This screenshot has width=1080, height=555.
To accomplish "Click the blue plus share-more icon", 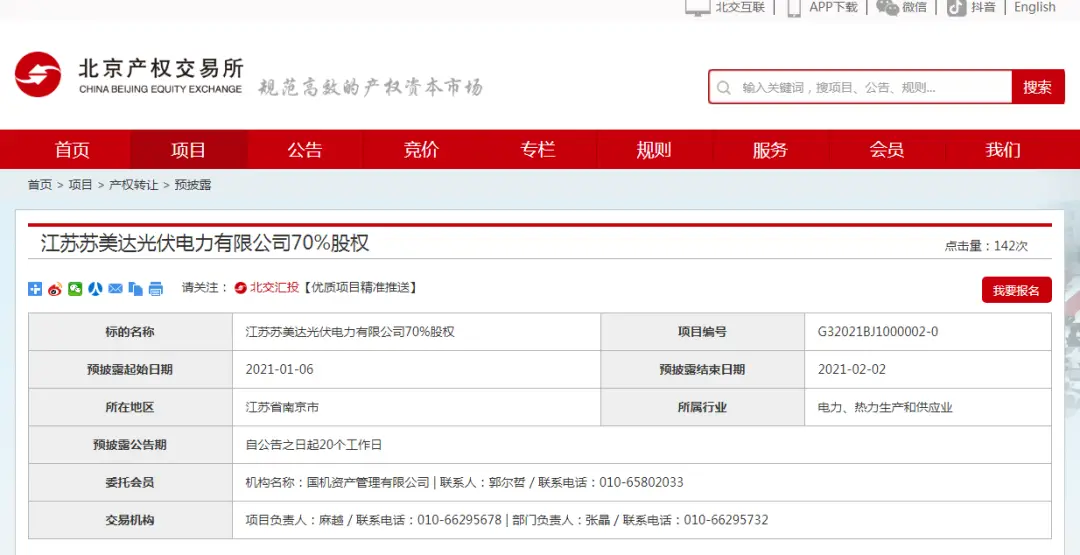I will [35, 289].
